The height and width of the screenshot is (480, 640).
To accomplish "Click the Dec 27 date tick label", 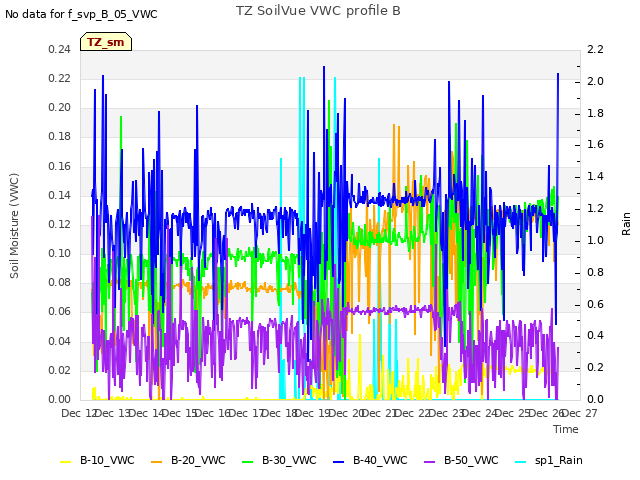I will click(580, 413).
